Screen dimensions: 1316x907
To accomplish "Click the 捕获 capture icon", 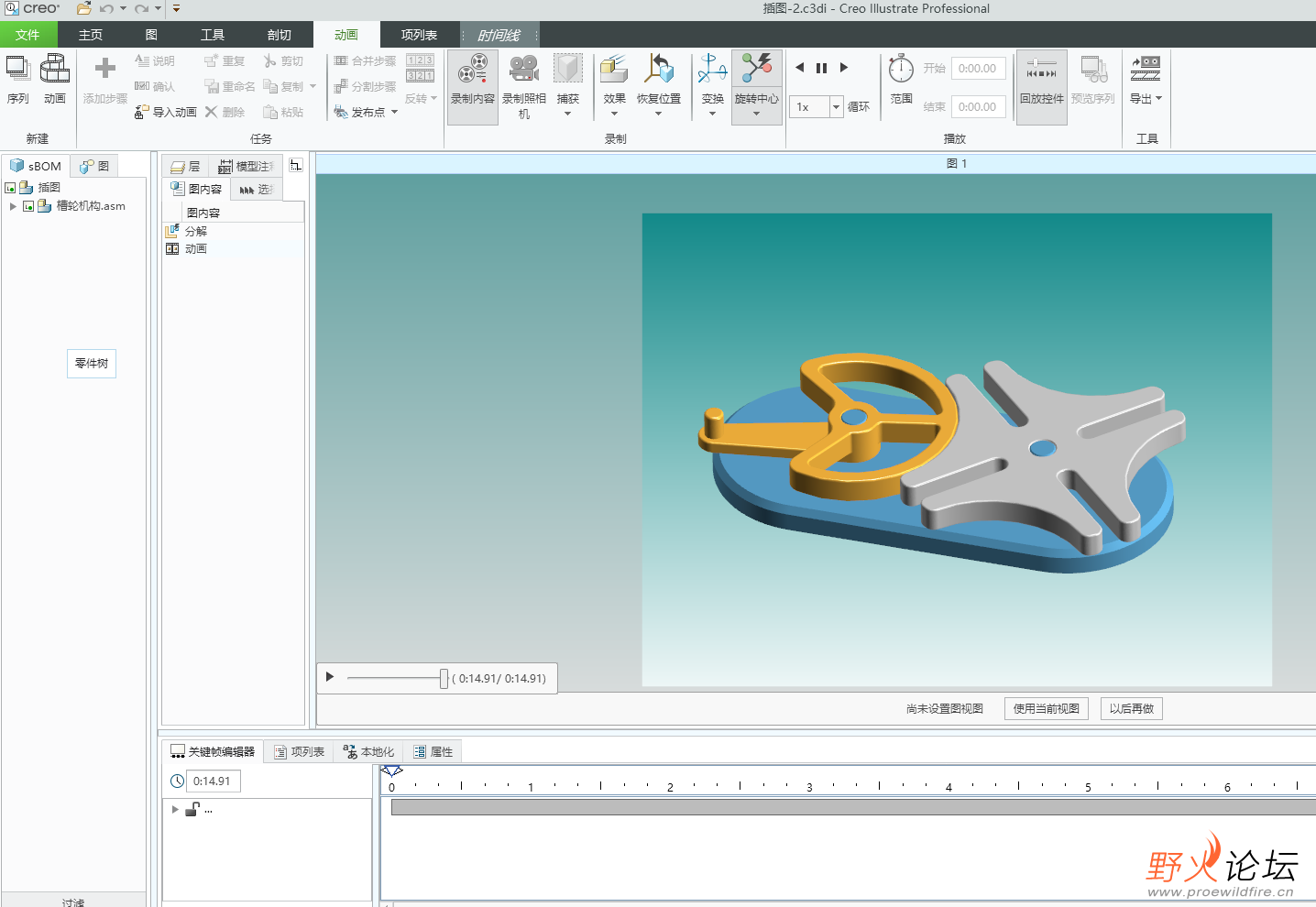I will 568,69.
